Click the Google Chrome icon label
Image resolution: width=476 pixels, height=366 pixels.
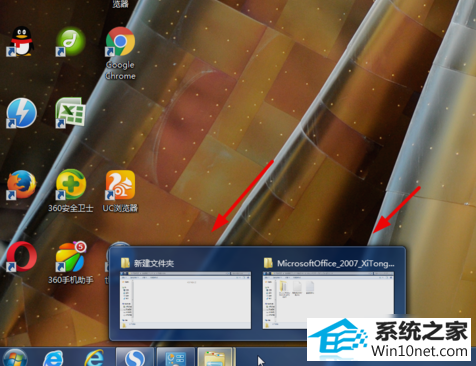click(x=120, y=70)
